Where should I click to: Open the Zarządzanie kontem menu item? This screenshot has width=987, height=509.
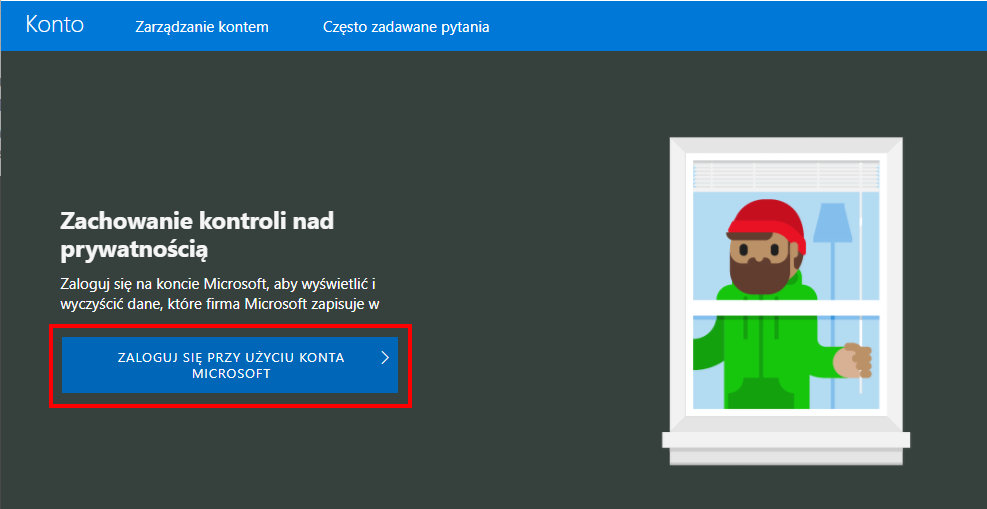pos(202,27)
